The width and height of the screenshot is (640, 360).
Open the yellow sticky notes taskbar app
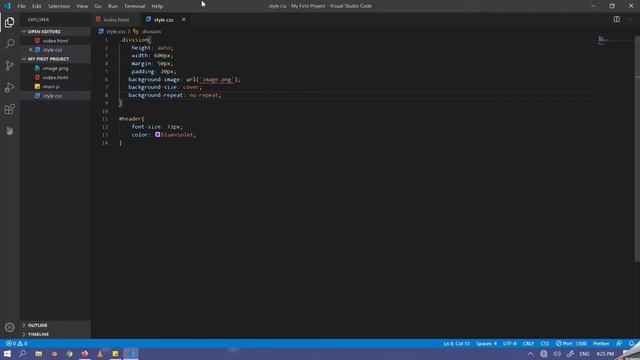point(116,353)
